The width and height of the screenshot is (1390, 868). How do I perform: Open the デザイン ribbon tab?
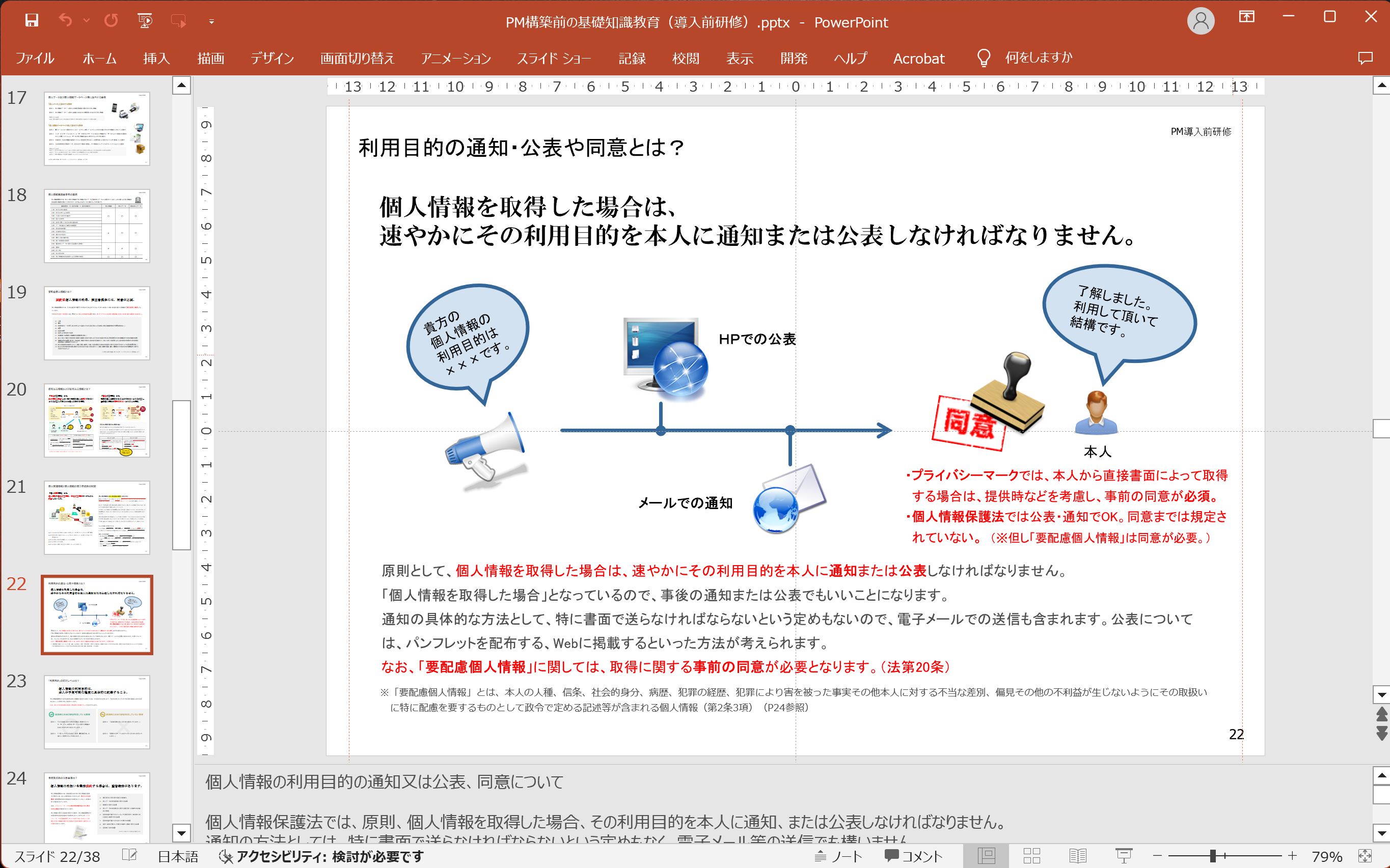pos(271,58)
